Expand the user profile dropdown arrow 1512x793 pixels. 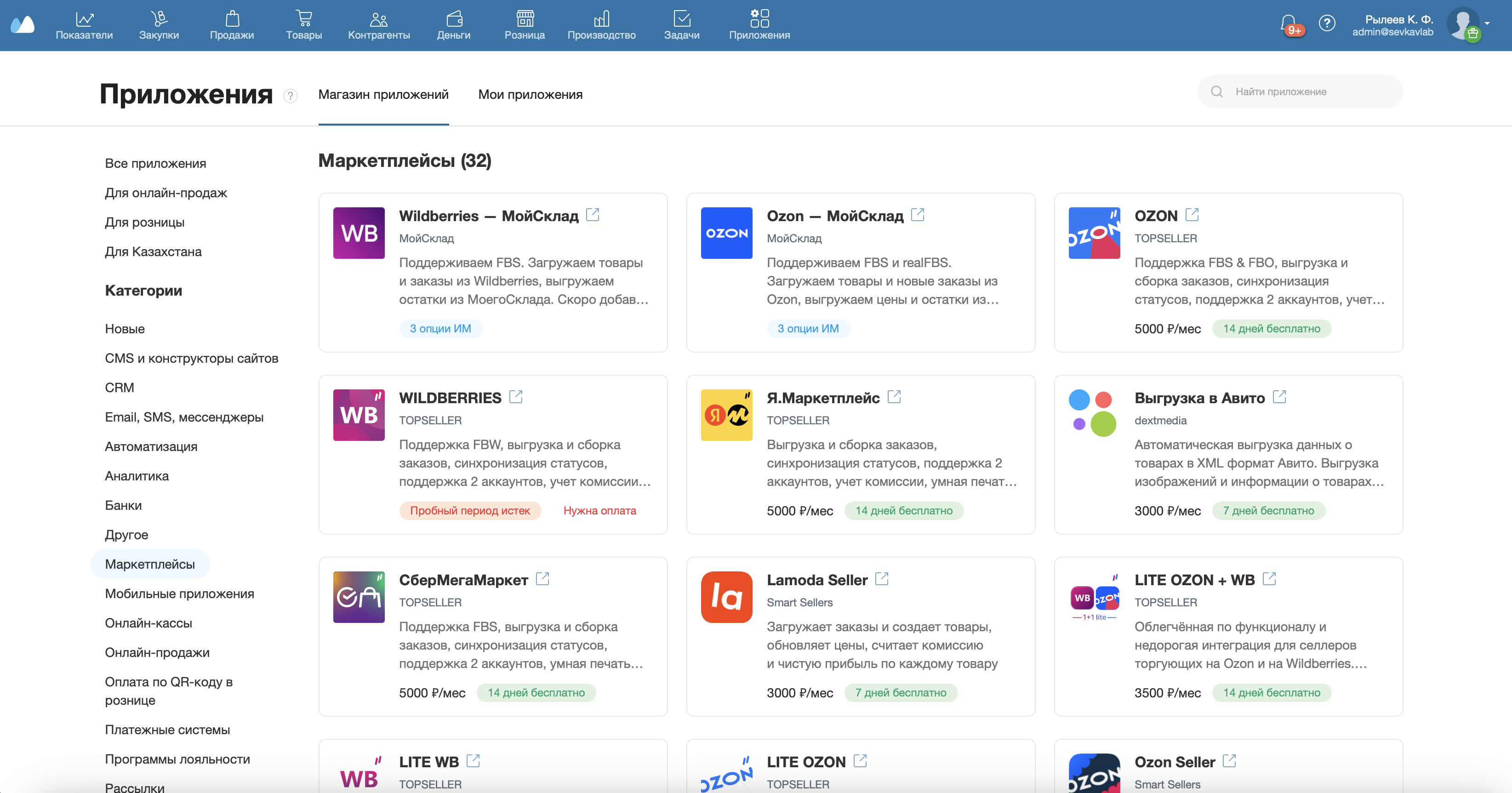pyautogui.click(x=1487, y=23)
